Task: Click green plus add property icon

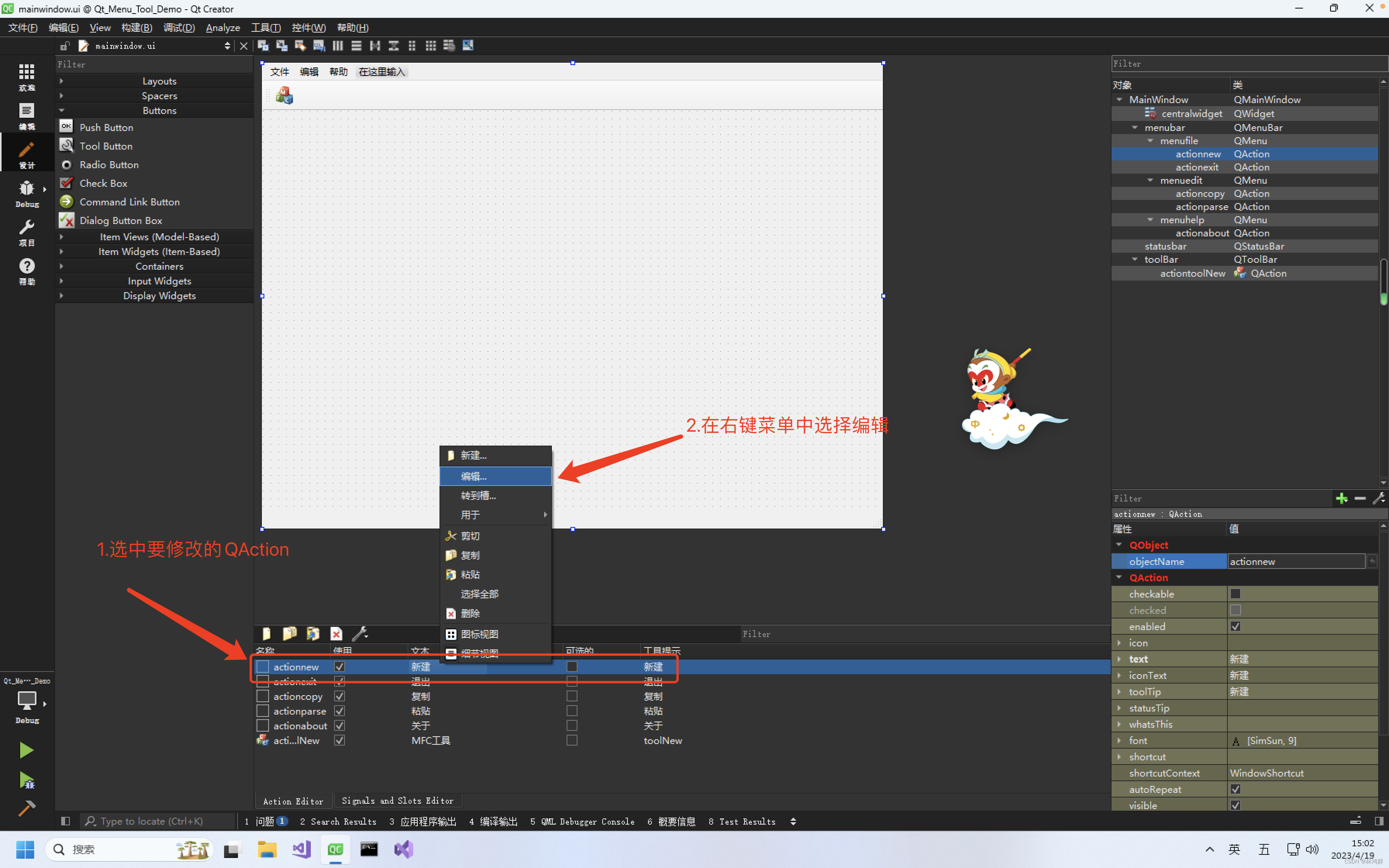Action: coord(1341,498)
